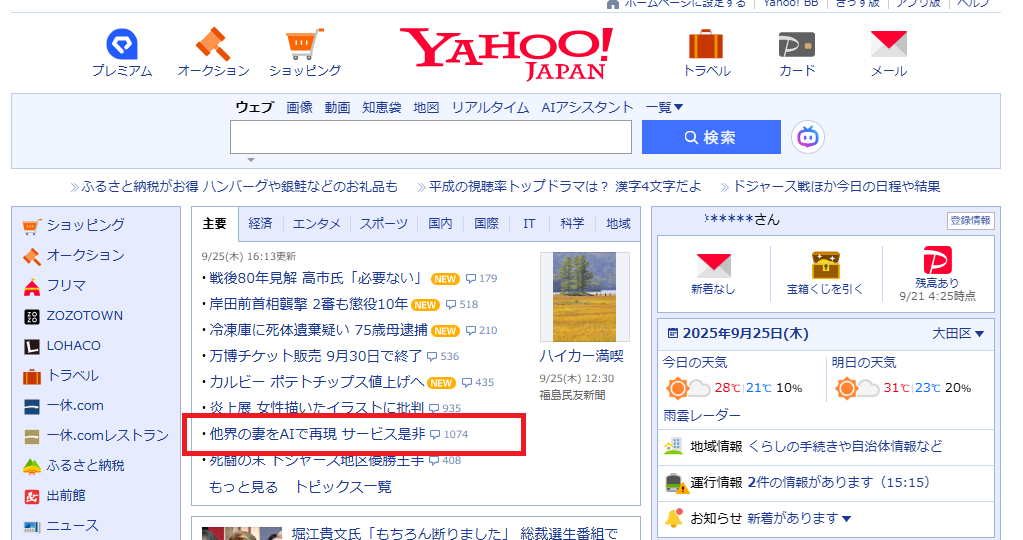Open the Yahoo Card icon
The height and width of the screenshot is (540, 1023).
pos(797,45)
